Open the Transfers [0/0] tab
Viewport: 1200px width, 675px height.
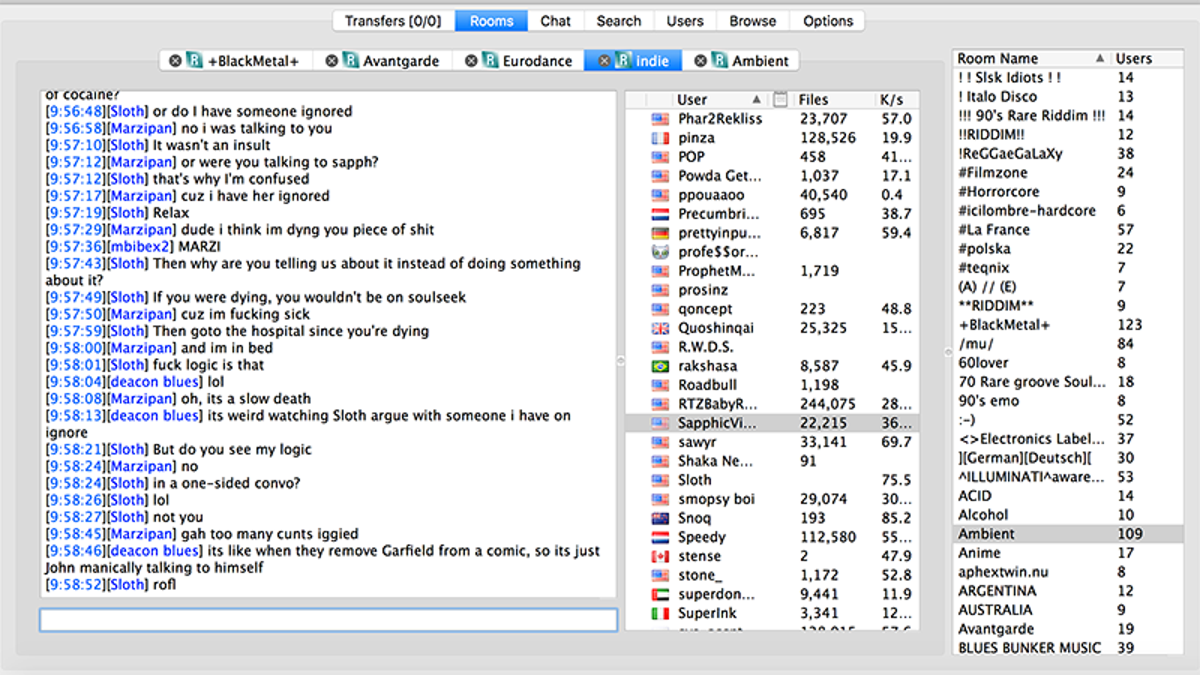point(393,20)
